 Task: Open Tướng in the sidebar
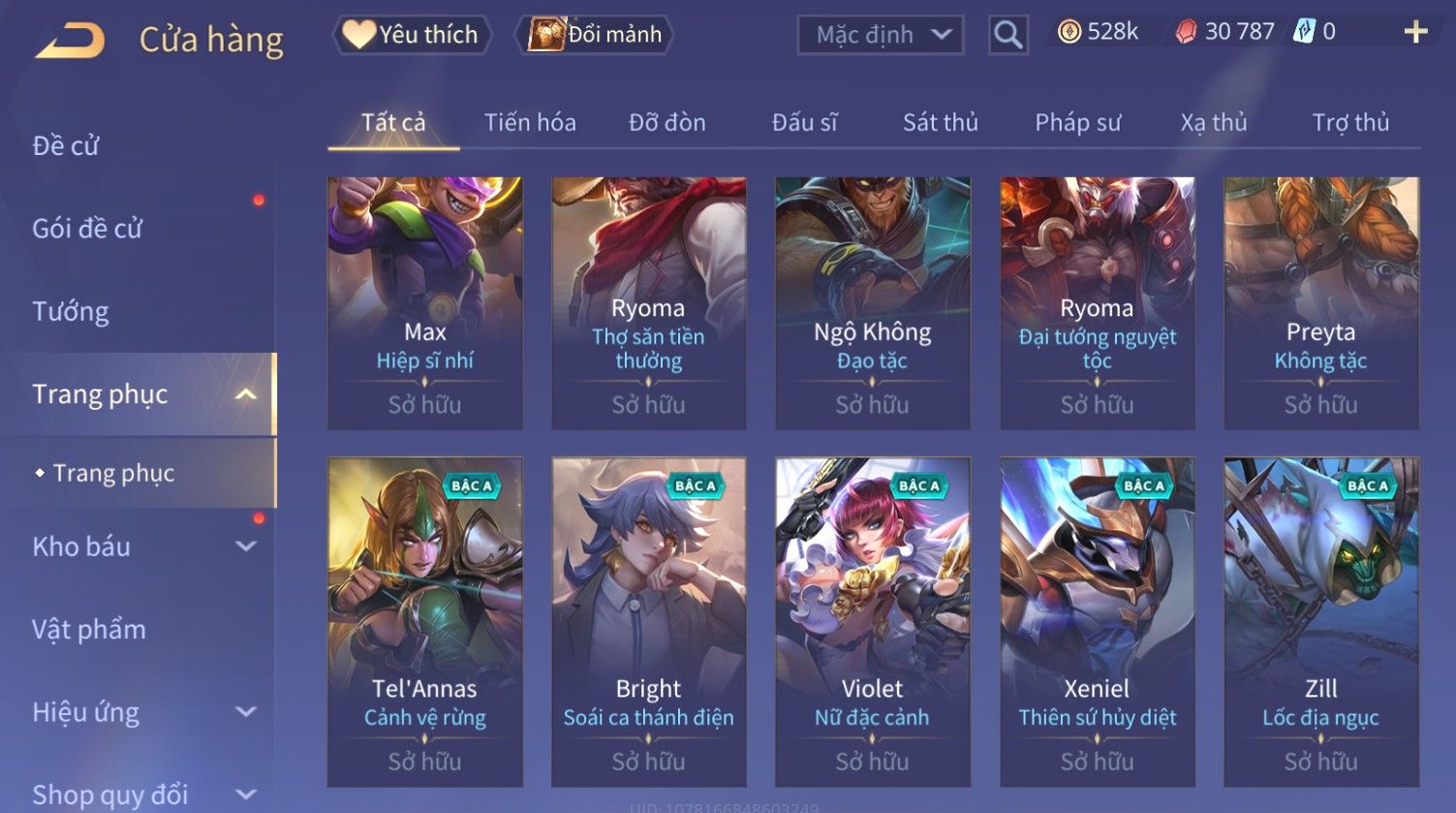(71, 312)
